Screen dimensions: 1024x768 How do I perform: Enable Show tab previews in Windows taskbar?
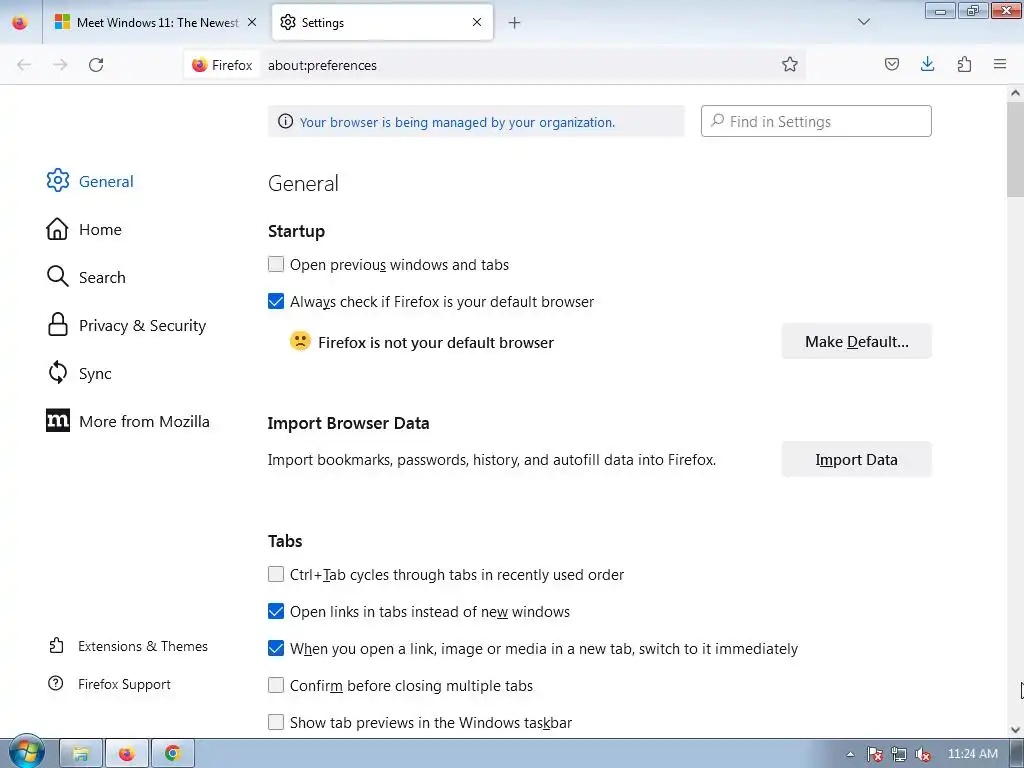(276, 722)
